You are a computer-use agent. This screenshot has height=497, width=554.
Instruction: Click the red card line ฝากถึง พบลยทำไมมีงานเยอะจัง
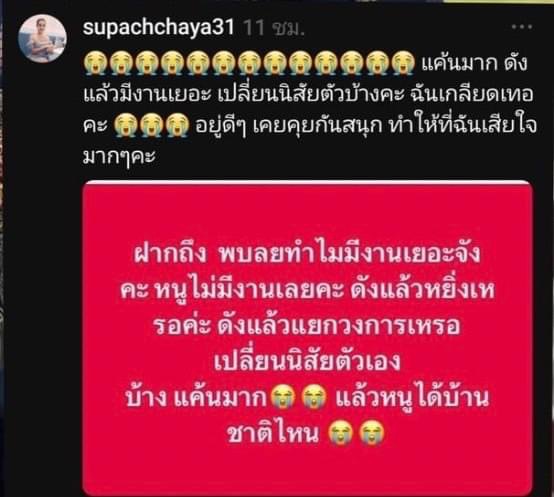pos(307,254)
